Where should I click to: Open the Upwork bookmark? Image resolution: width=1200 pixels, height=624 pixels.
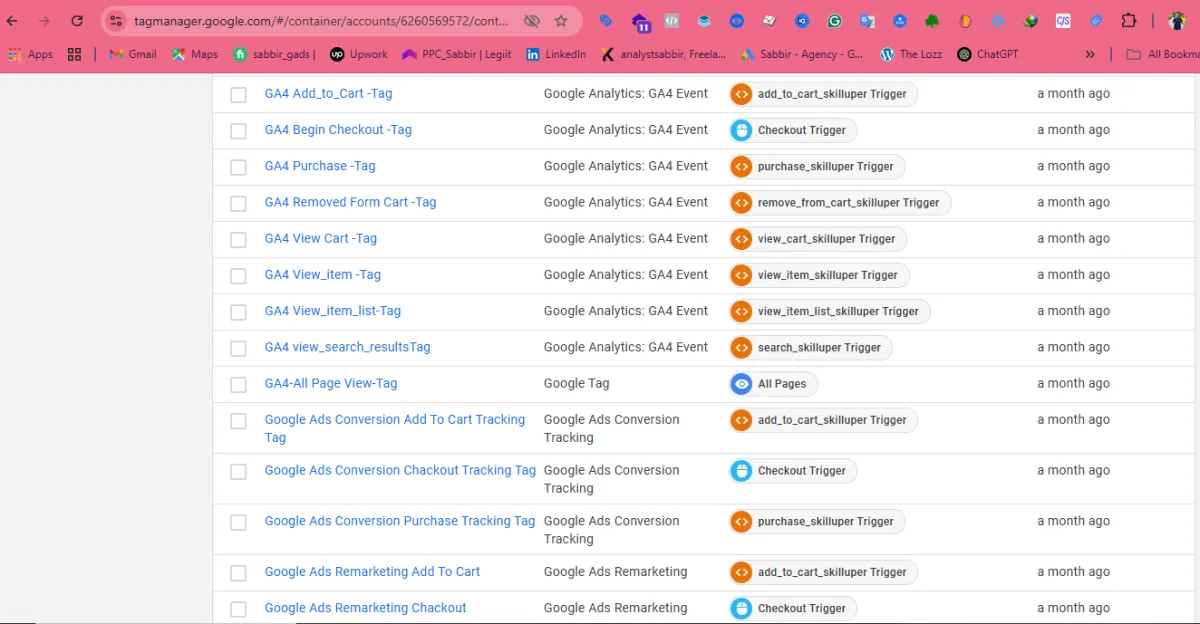358,54
